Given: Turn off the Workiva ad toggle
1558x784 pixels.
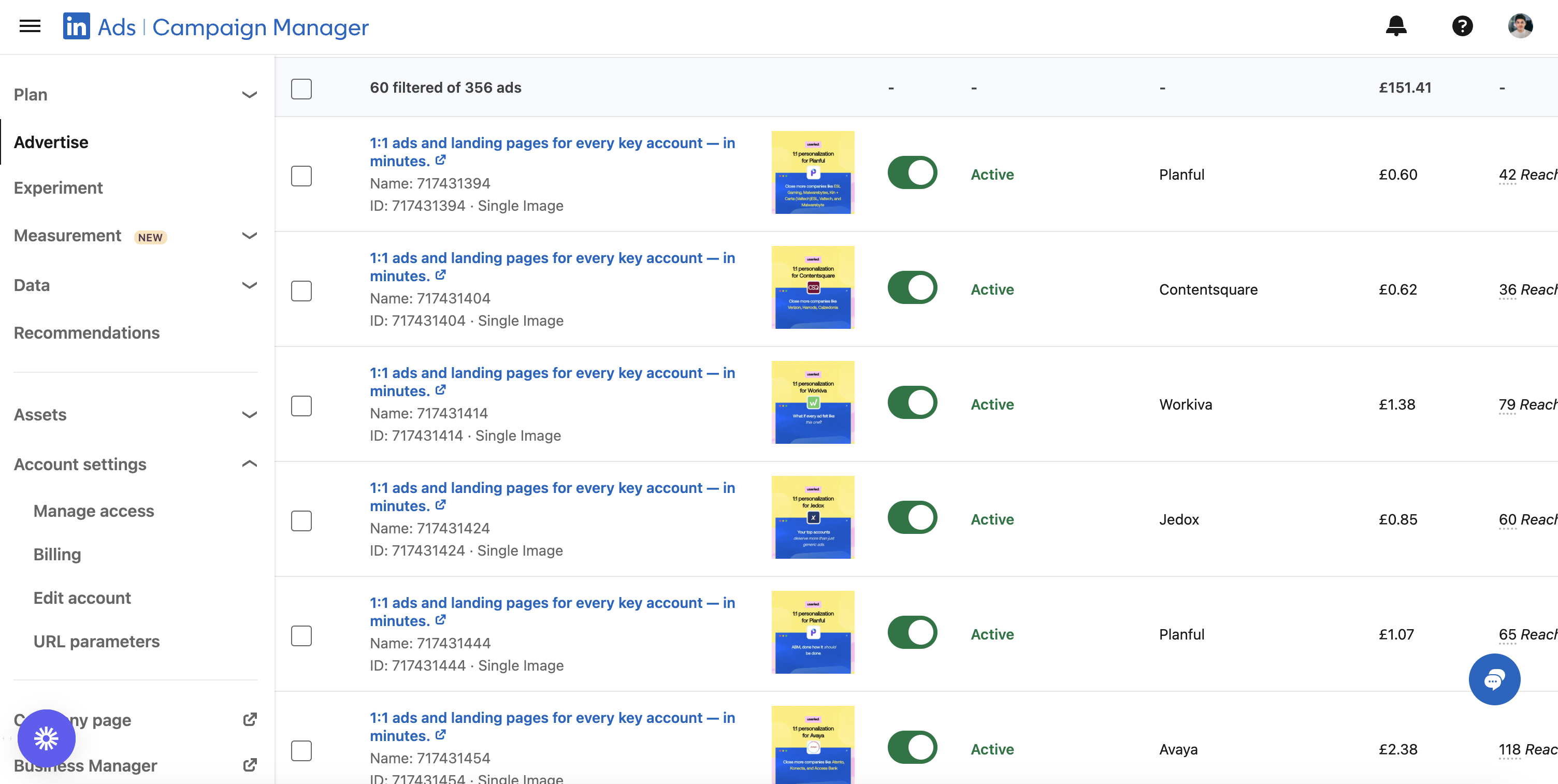Looking at the screenshot, I should (x=912, y=402).
